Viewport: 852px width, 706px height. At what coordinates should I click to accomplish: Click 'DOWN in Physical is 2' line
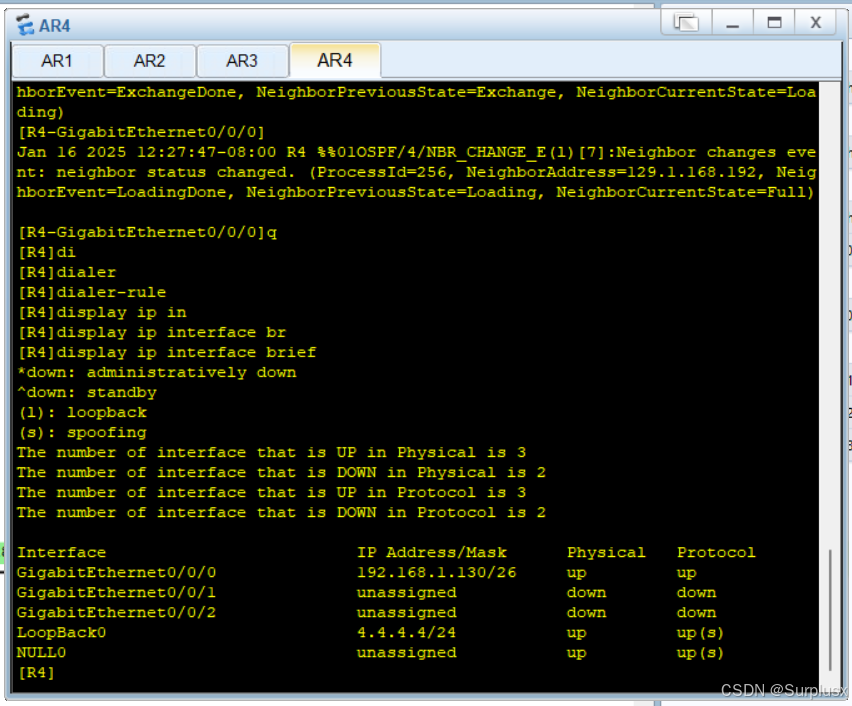(x=281, y=472)
